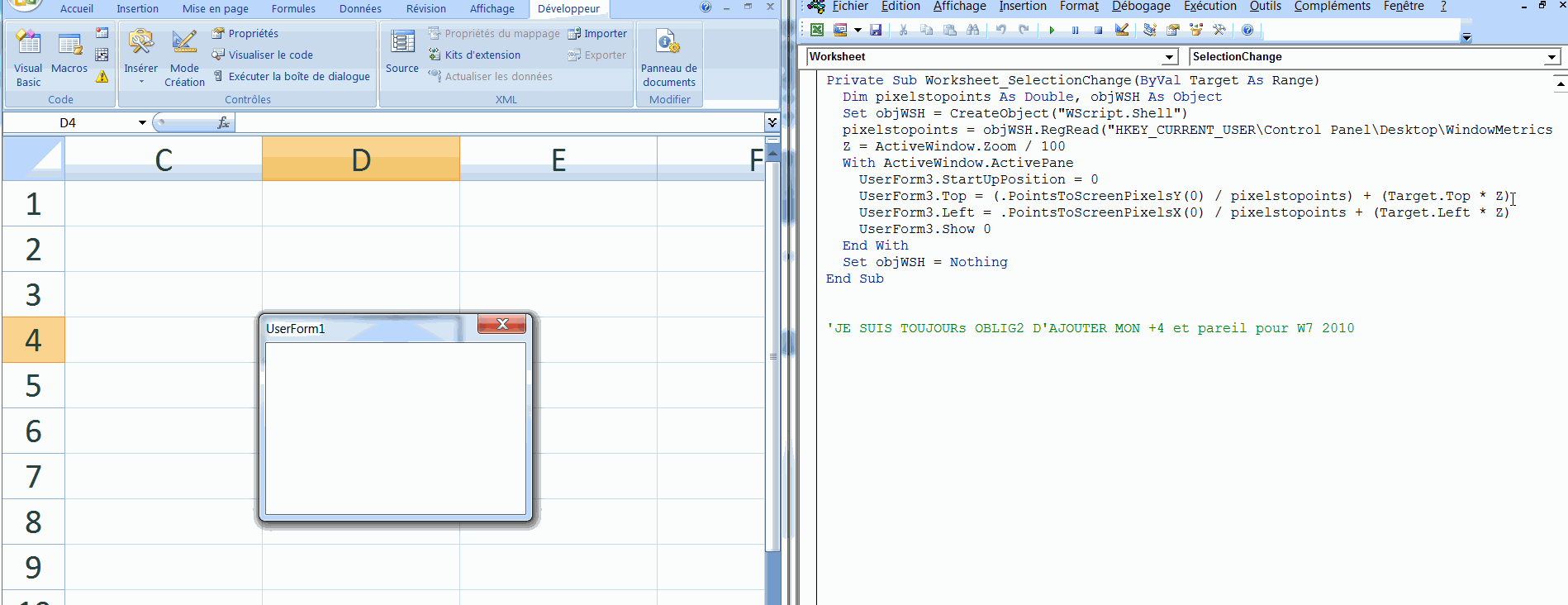Select column C header
1568x605 pixels.
pos(164,159)
